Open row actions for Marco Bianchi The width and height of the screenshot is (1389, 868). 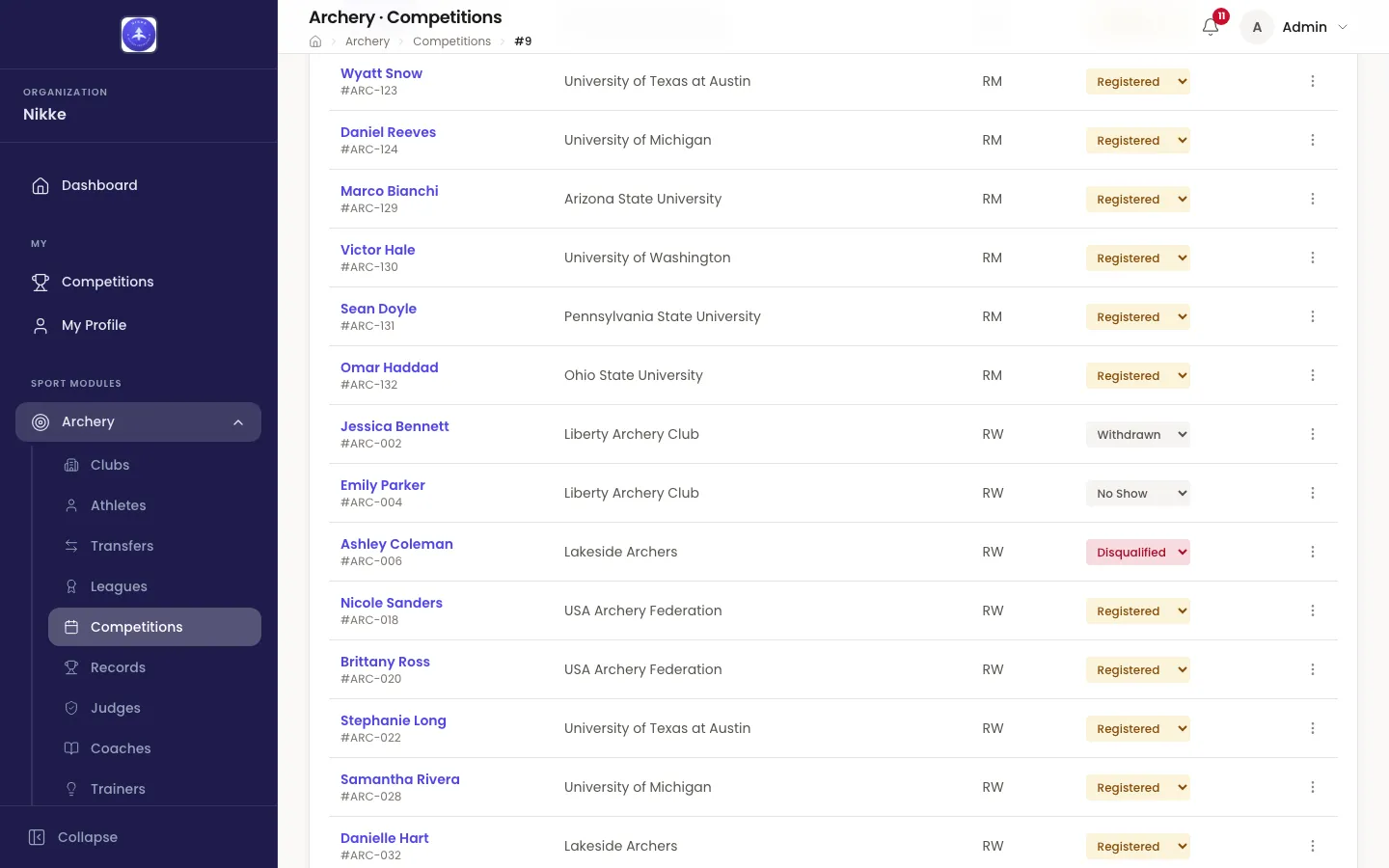(x=1313, y=200)
